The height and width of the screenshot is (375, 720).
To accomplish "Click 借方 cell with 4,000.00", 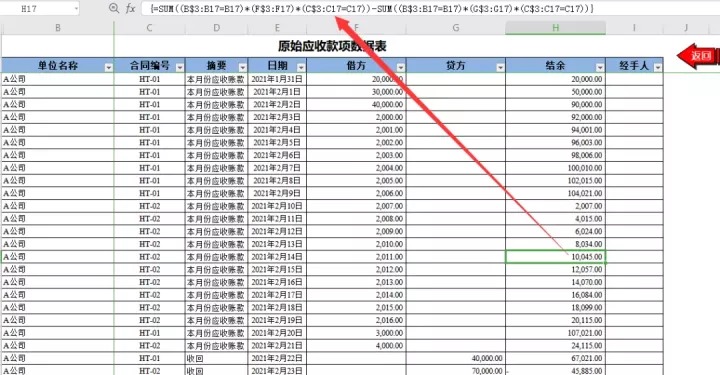I will coord(356,346).
